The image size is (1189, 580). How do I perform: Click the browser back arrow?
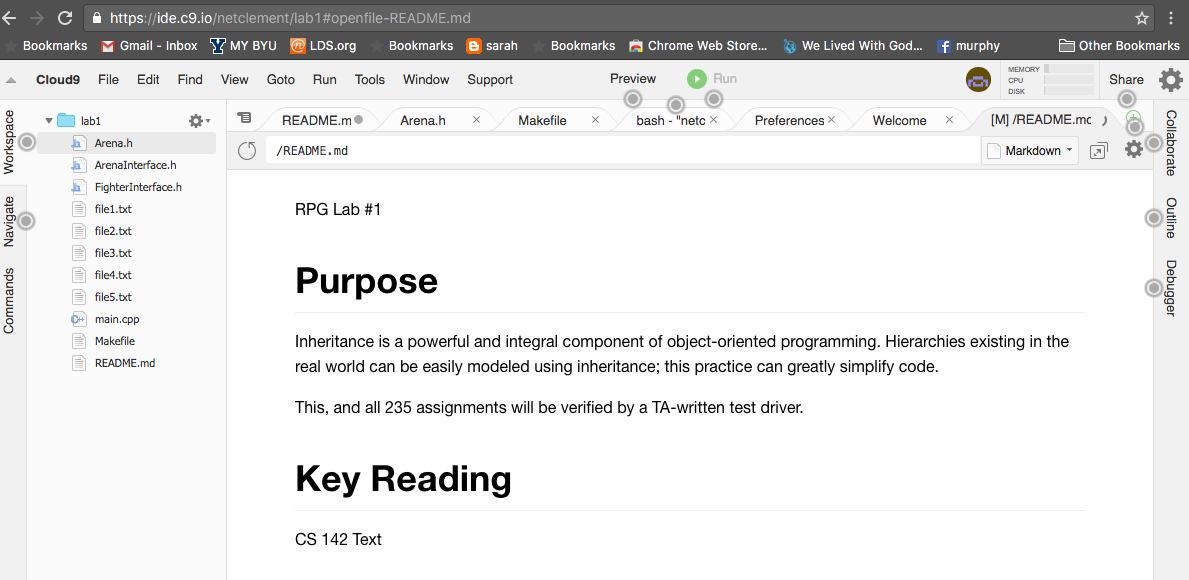point(11,17)
